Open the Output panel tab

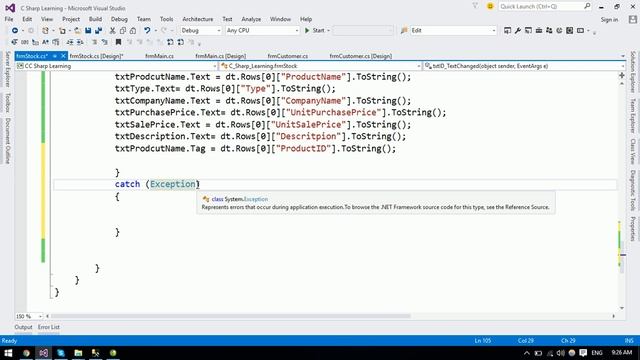click(x=23, y=327)
